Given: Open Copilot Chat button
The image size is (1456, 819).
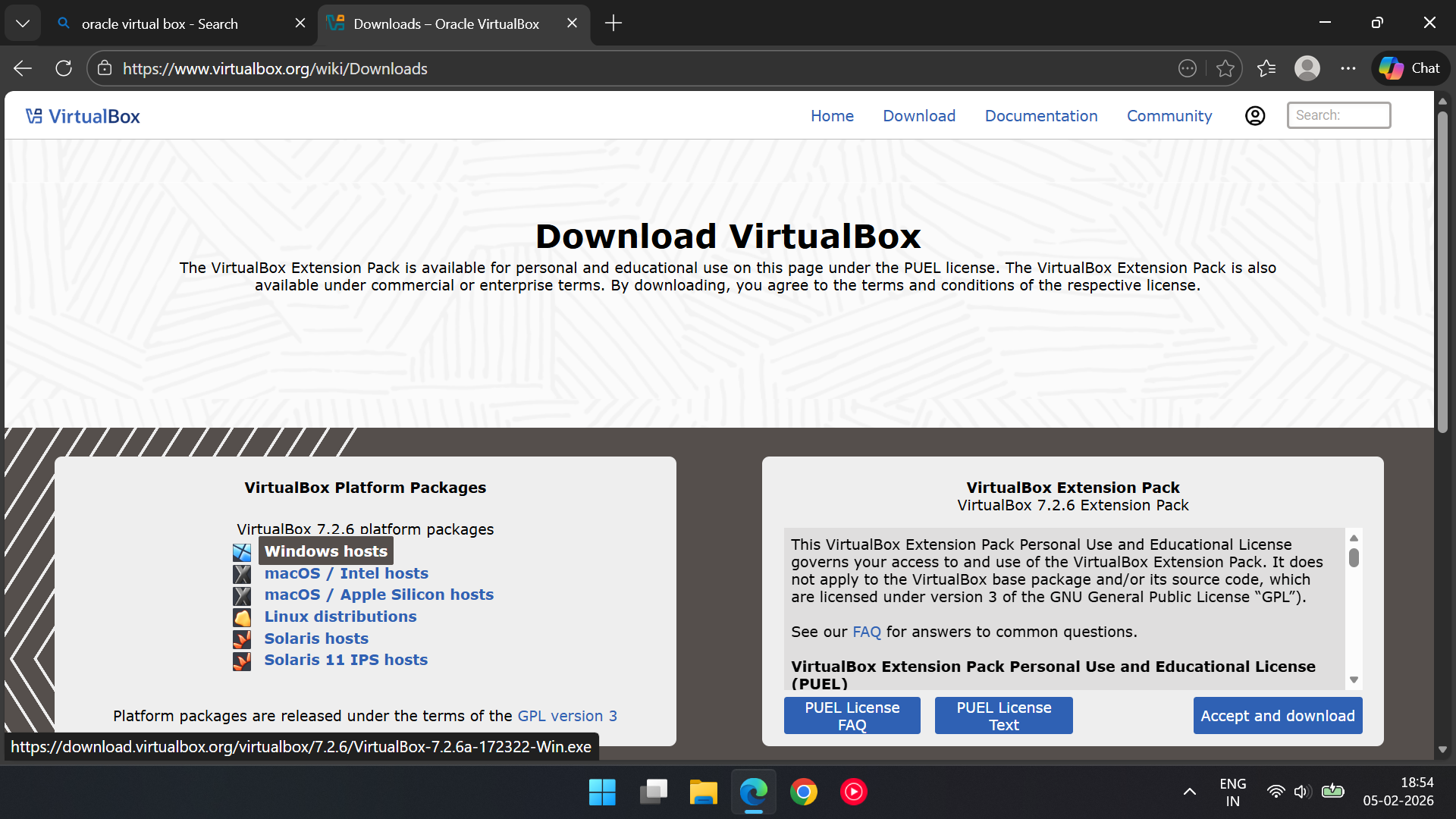Looking at the screenshot, I should click(1410, 68).
